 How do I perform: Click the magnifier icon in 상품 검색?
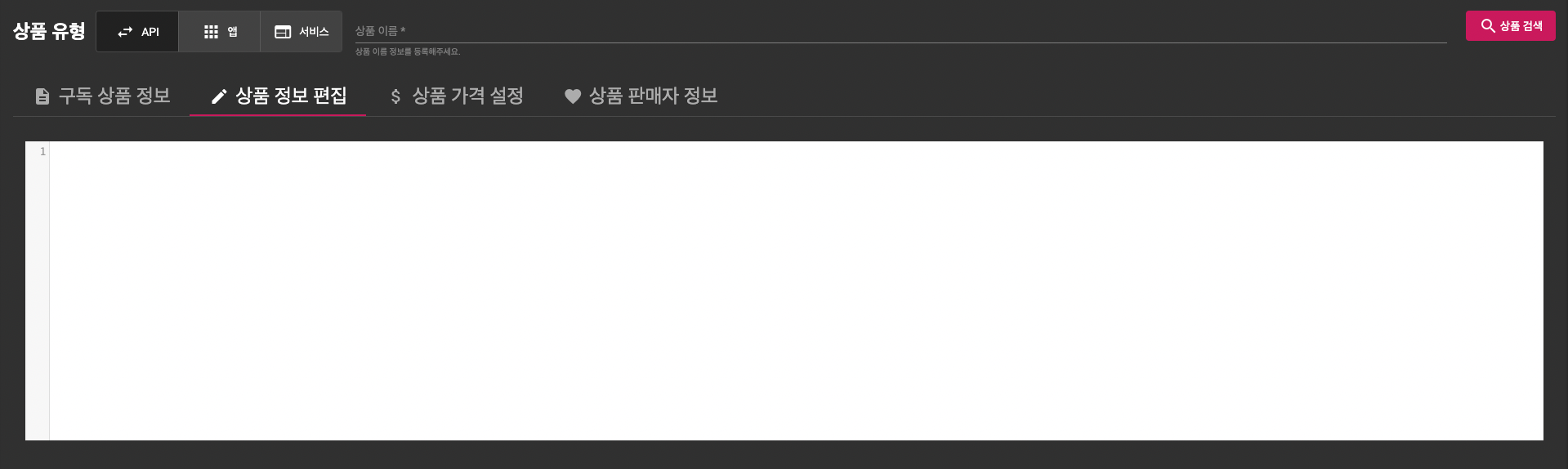[x=1488, y=26]
